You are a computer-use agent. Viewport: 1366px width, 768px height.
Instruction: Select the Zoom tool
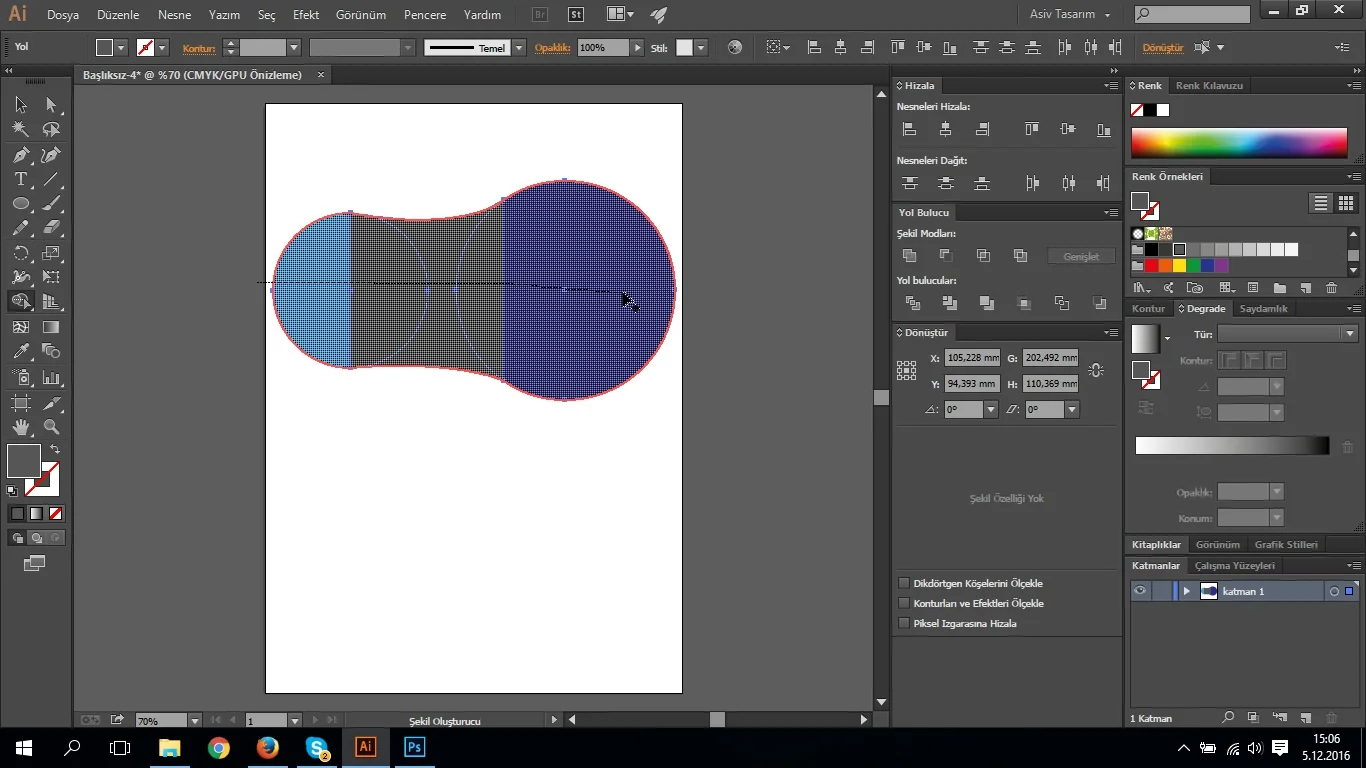coord(51,427)
